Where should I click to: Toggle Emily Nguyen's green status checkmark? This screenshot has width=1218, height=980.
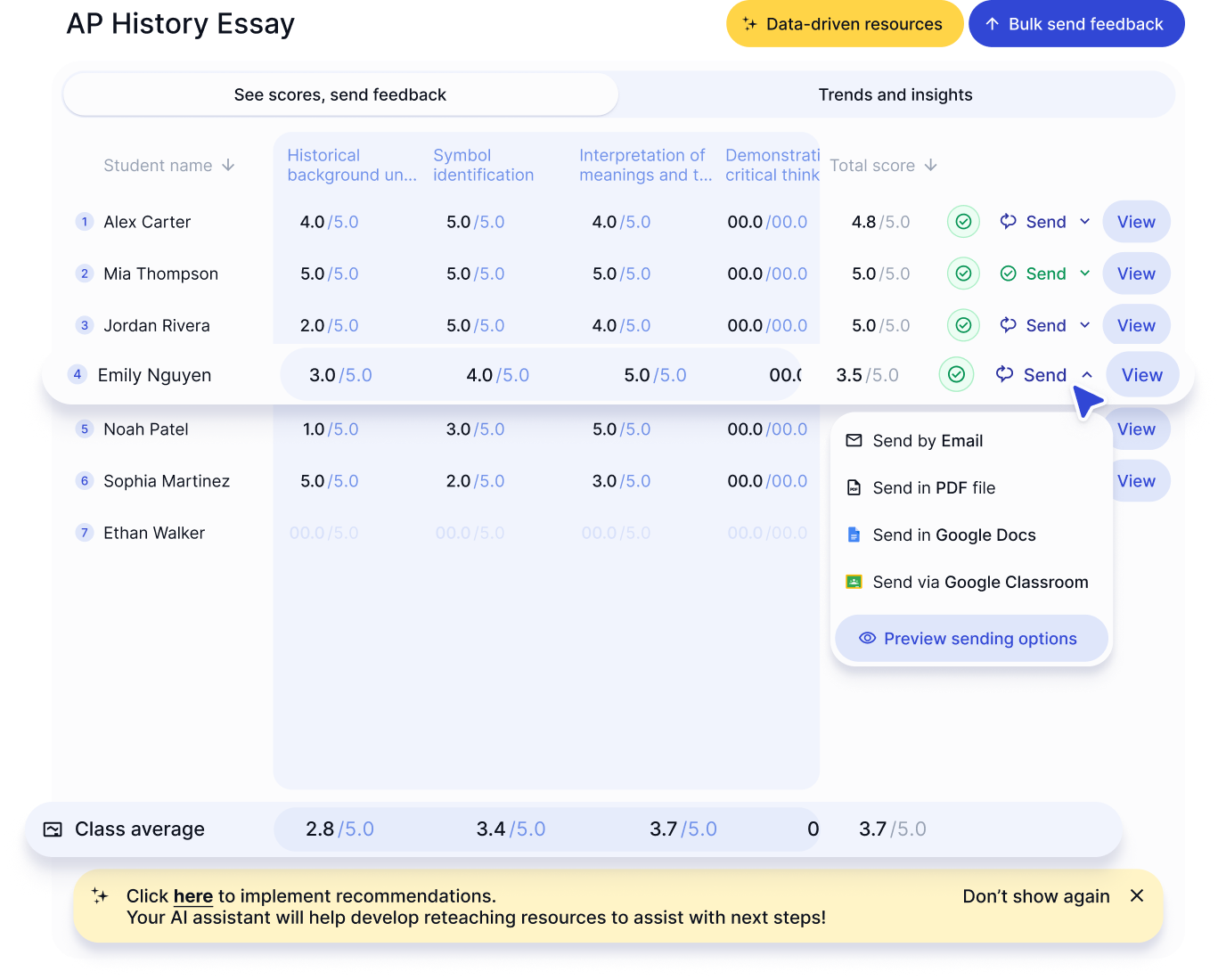click(957, 374)
